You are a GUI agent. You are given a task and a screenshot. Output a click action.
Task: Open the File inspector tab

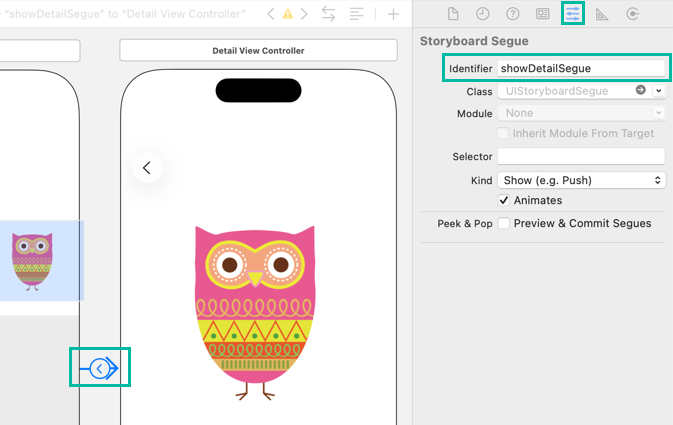coord(453,14)
